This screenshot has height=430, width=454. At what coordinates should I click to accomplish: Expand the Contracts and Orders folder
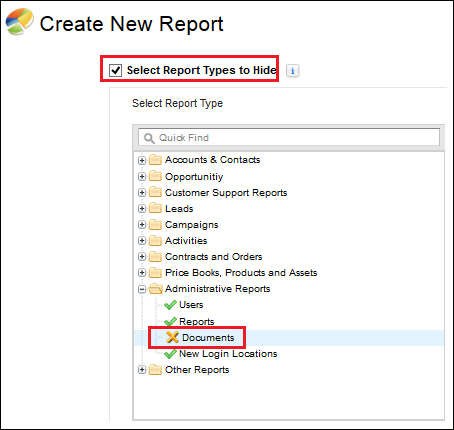[142, 256]
